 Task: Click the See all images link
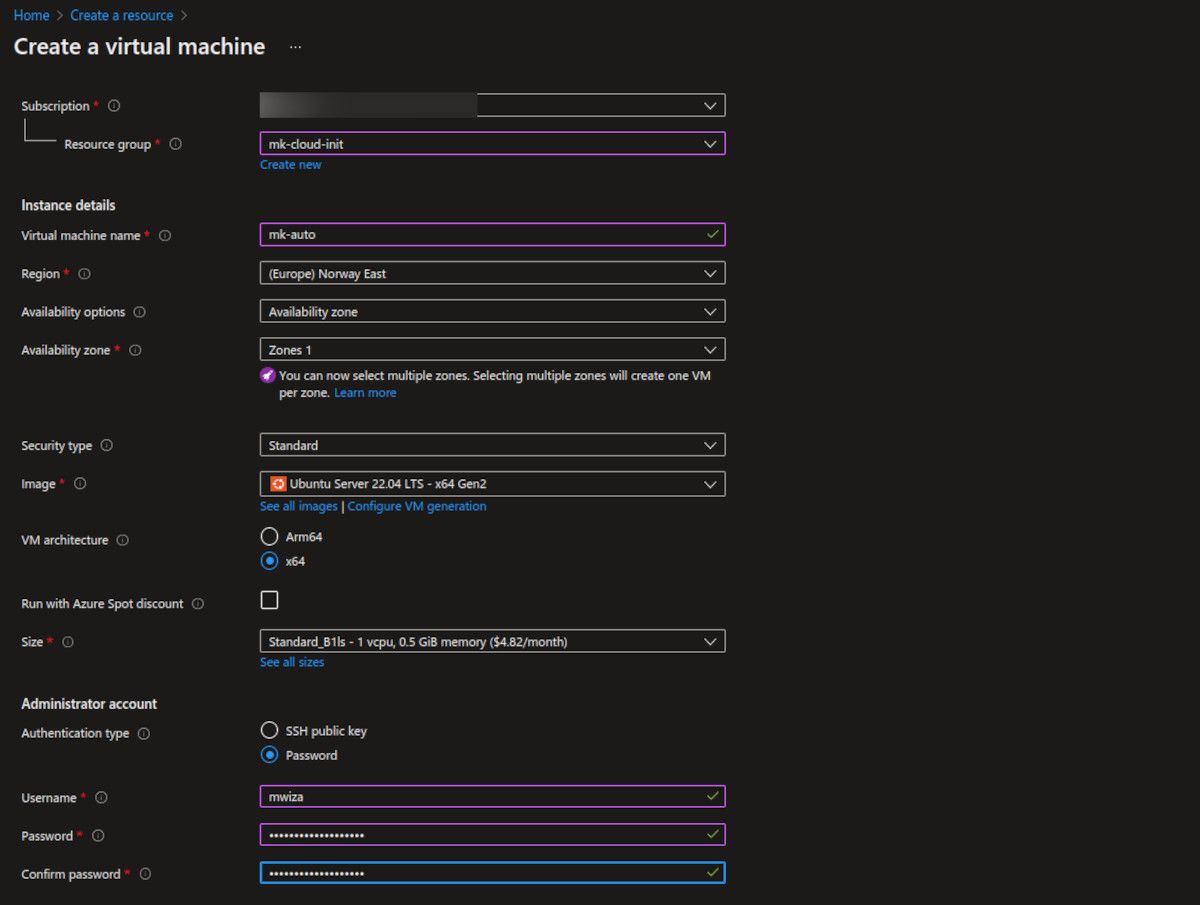coord(299,507)
